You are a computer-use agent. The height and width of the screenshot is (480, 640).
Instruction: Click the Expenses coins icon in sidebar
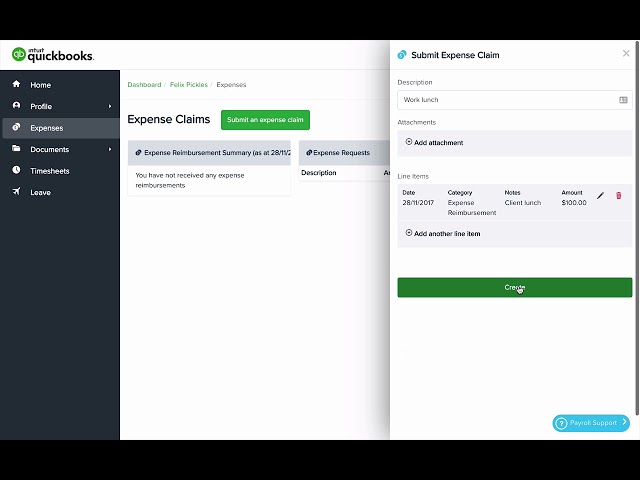[16, 127]
